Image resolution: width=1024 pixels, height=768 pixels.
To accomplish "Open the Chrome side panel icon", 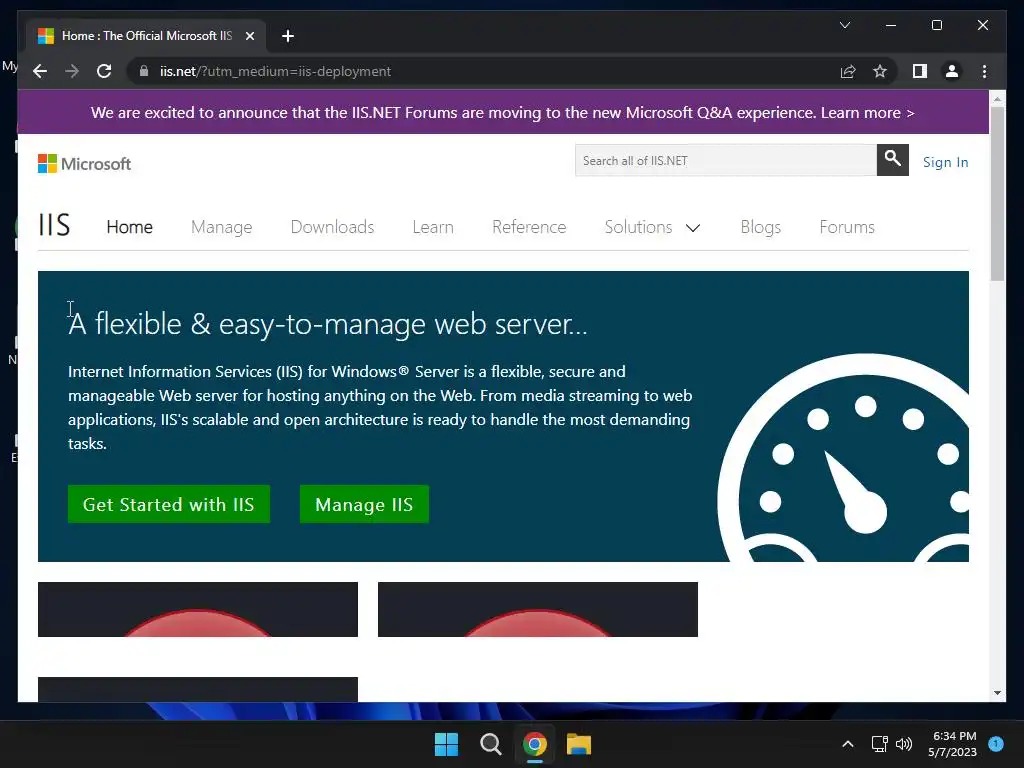I will coord(920,71).
